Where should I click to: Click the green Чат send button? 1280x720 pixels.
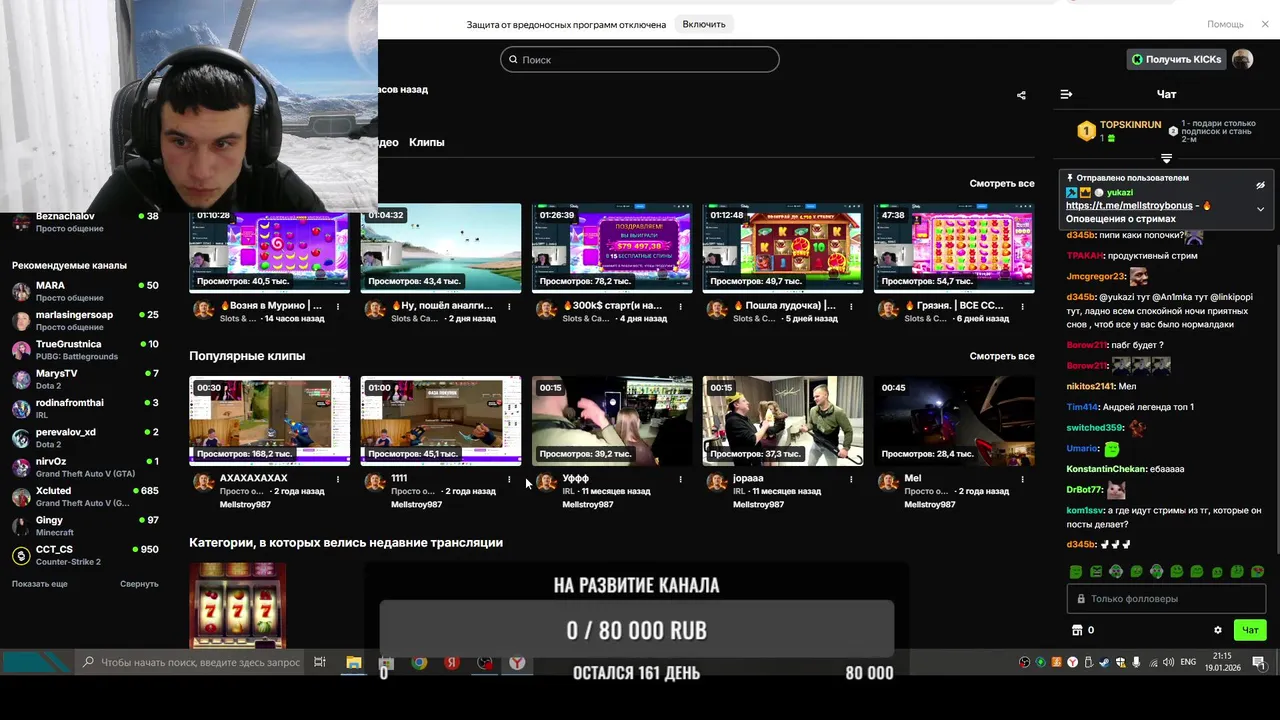point(1250,630)
